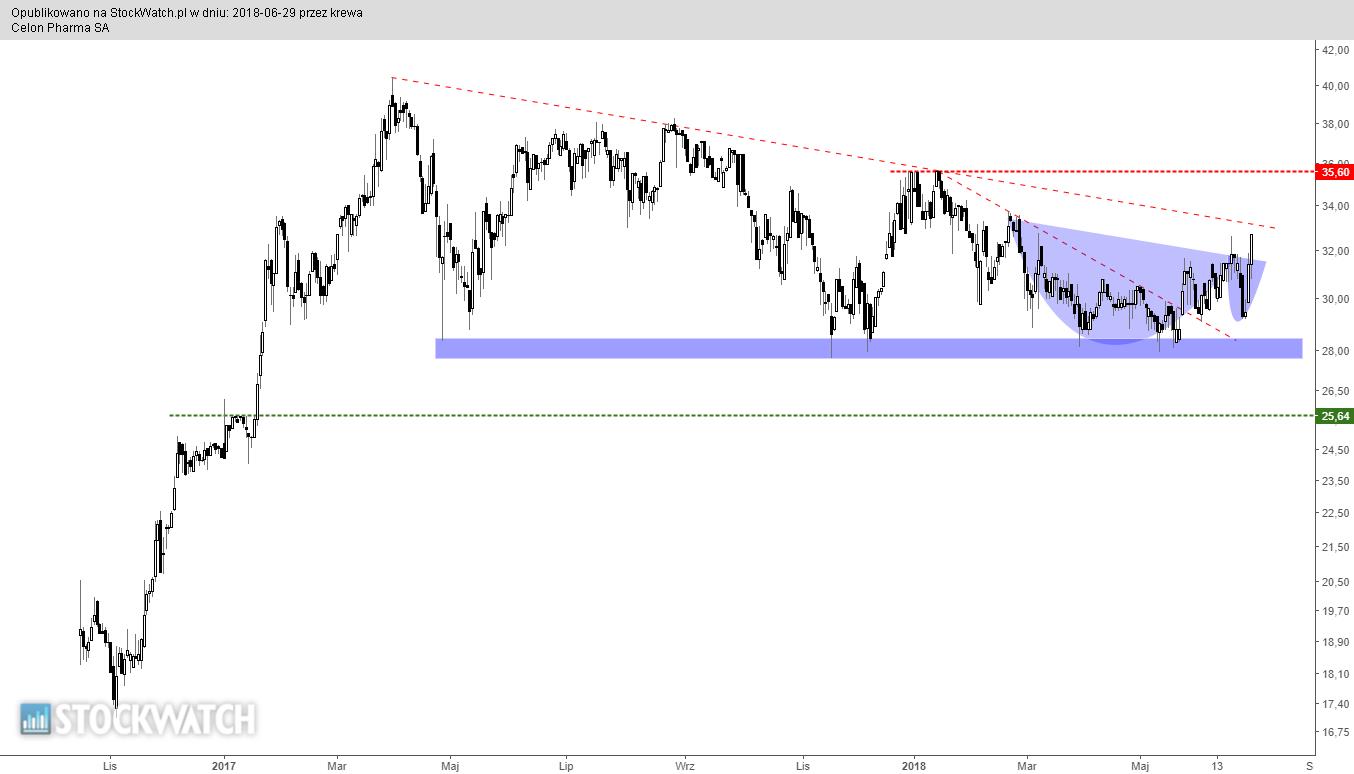Click the 24,50 price axis label
Image resolution: width=1354 pixels, height=774 pixels.
coord(1335,450)
